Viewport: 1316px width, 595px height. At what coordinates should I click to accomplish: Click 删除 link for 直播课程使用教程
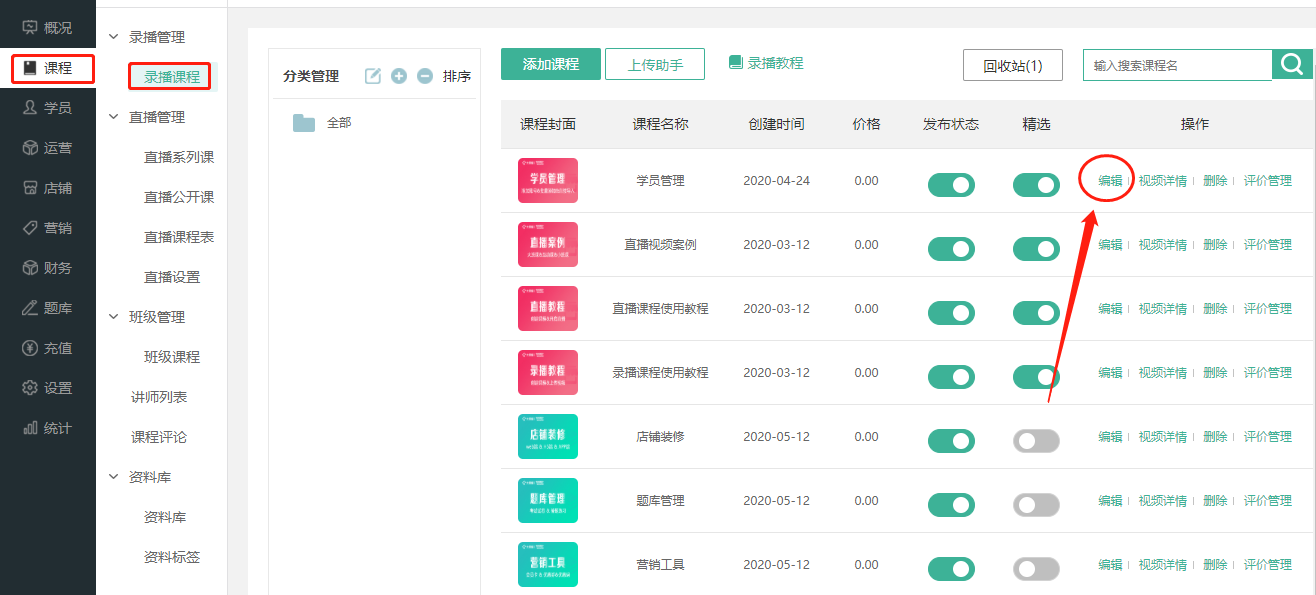coord(1215,309)
